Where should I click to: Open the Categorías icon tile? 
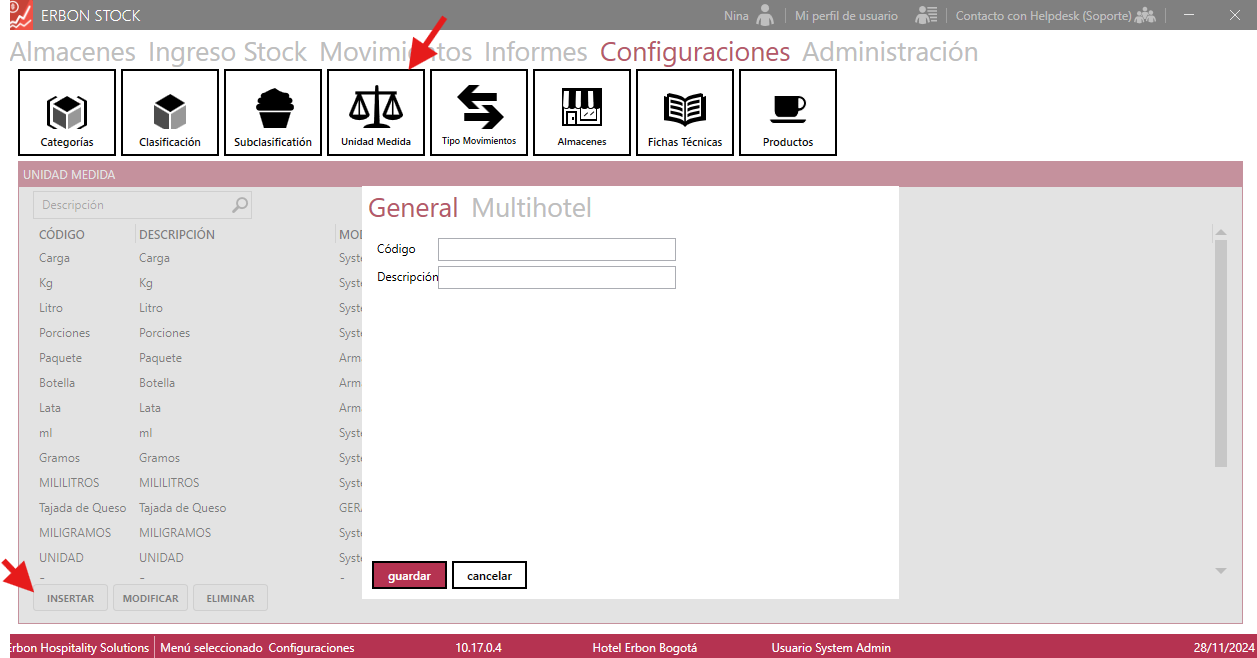[x=67, y=112]
